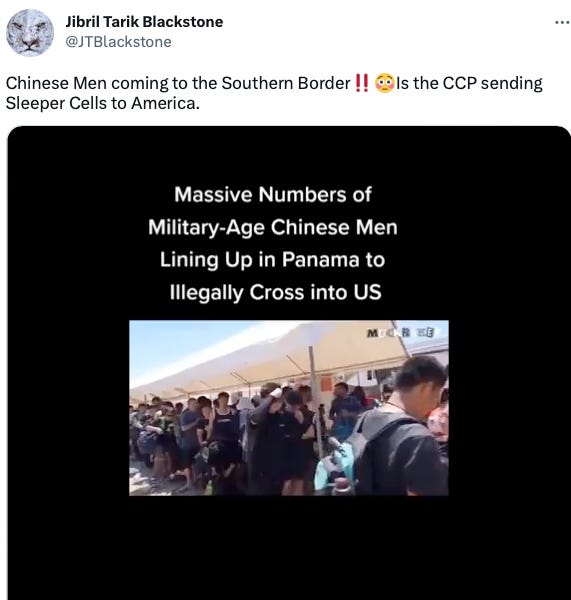
Task: Click the MUCKRAKER watermark in video
Action: pyautogui.click(x=400, y=333)
